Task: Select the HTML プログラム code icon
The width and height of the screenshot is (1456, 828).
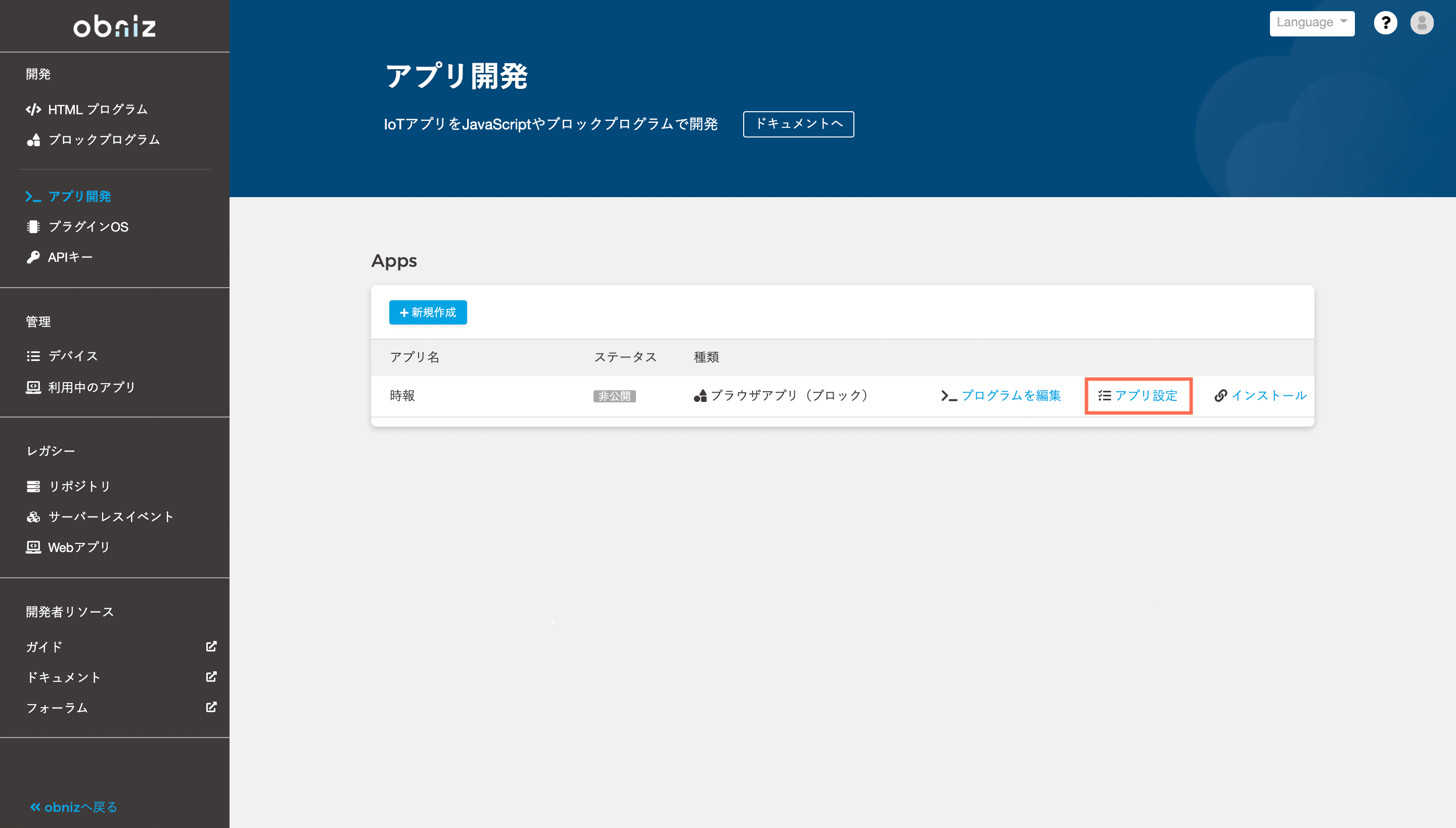Action: coord(33,109)
